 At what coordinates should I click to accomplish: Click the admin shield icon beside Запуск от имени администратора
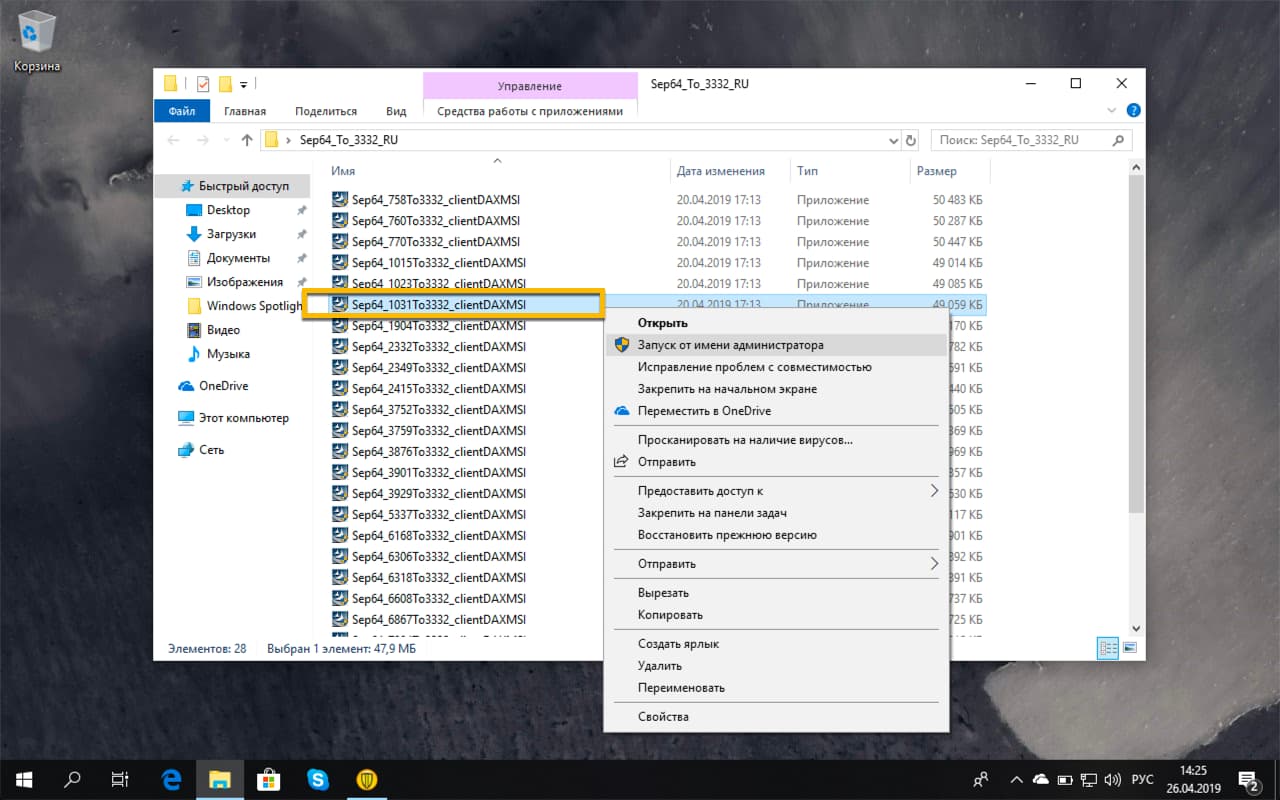pos(622,343)
